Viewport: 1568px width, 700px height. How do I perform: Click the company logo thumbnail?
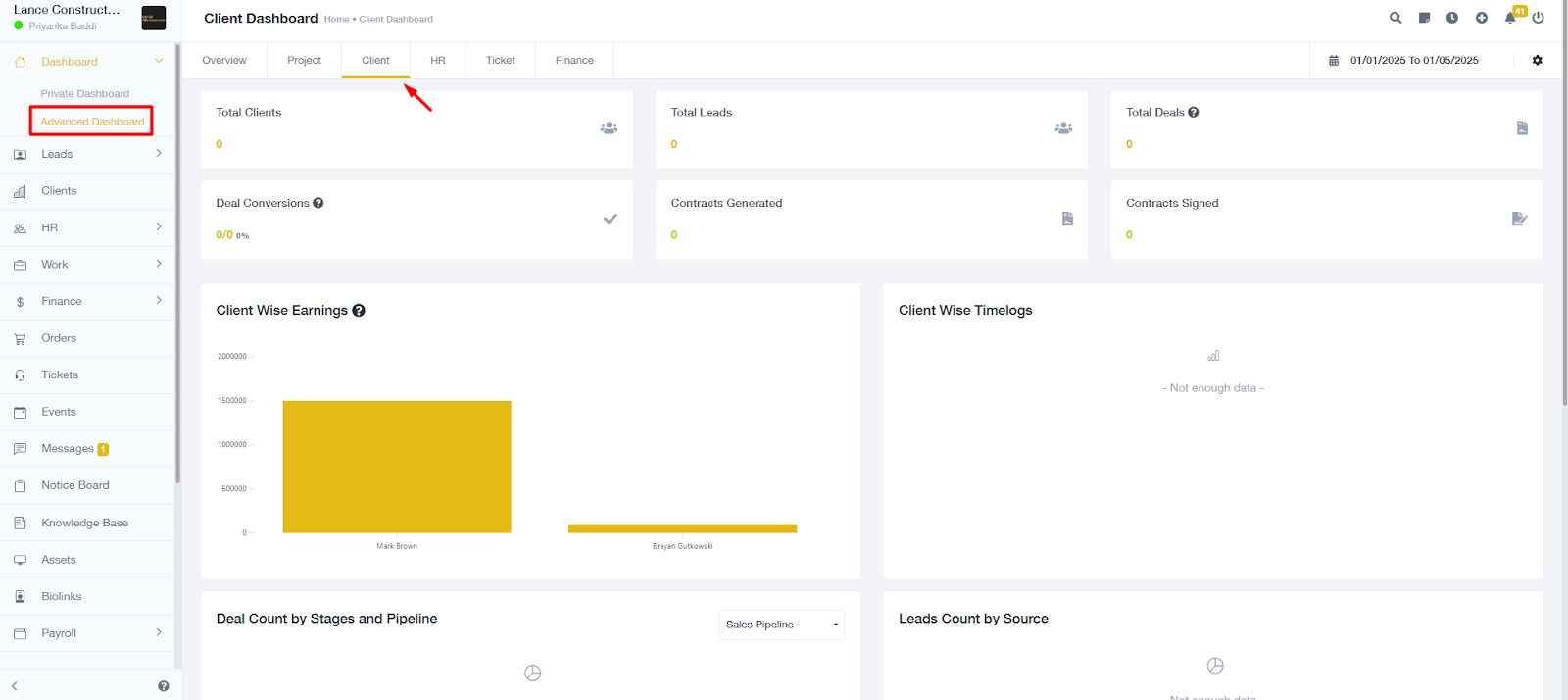(x=154, y=18)
